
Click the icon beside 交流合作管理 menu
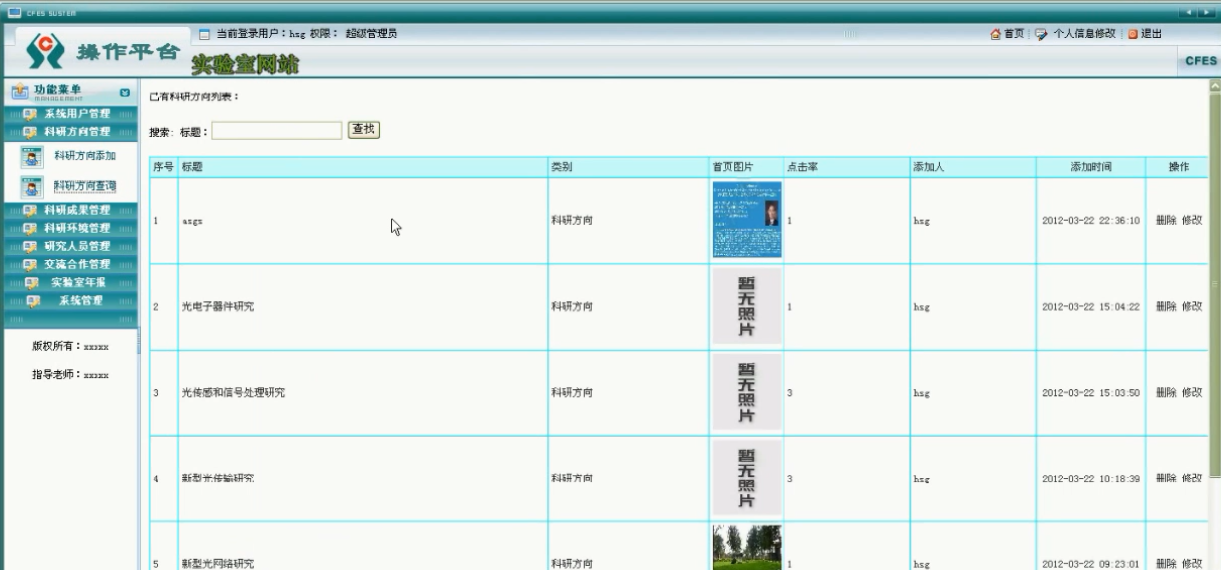pyautogui.click(x=29, y=264)
